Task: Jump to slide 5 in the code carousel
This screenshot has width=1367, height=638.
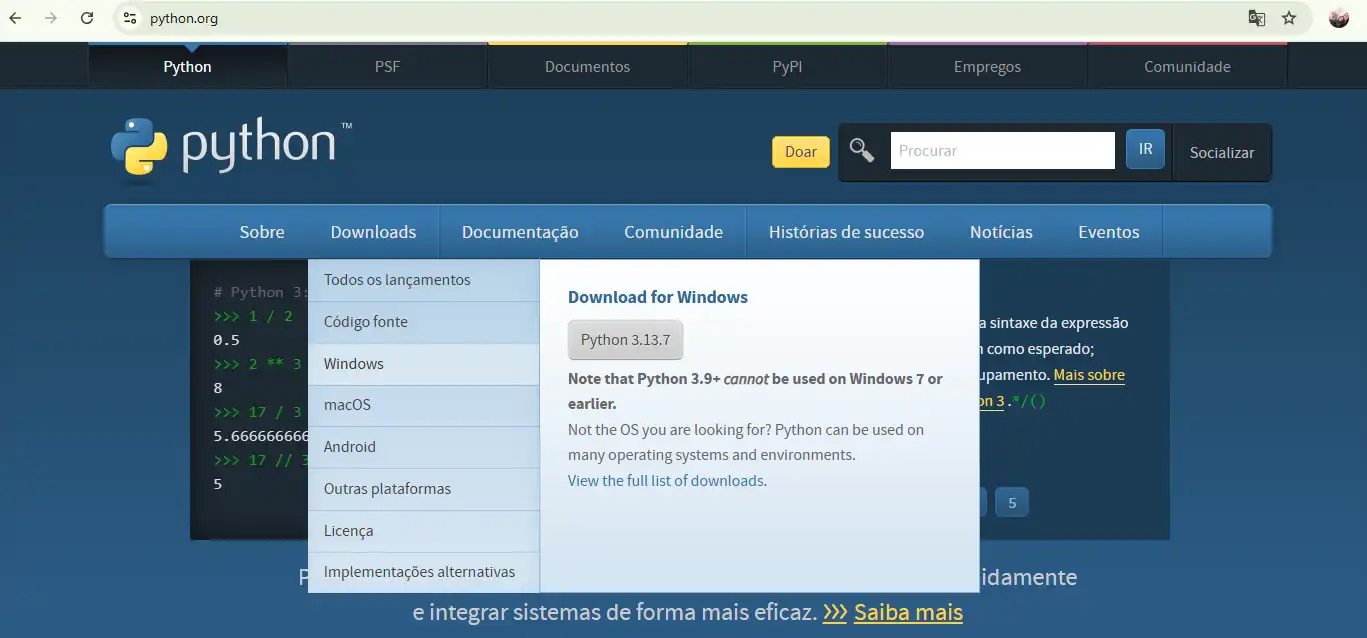Action: pyautogui.click(x=1012, y=503)
